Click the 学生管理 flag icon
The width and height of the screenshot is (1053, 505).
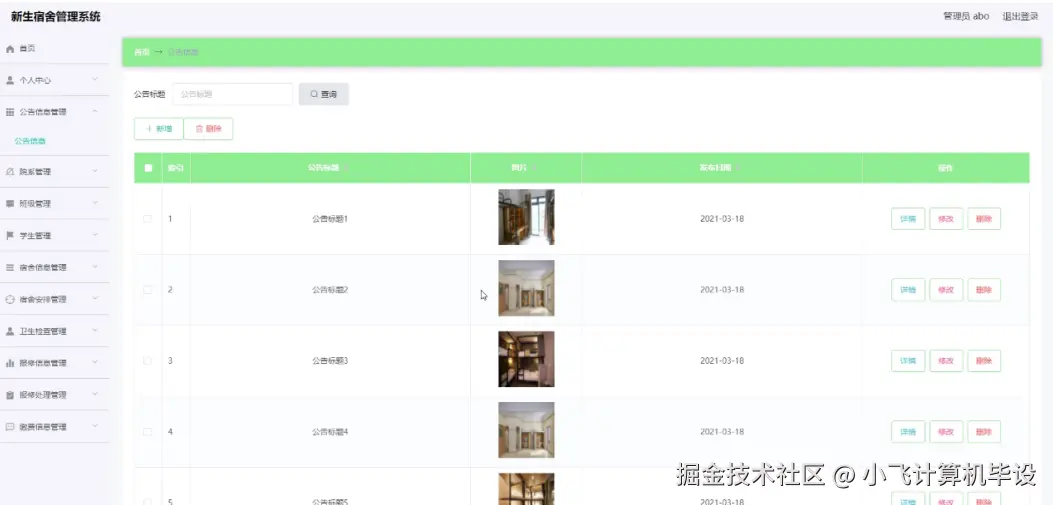pos(10,236)
